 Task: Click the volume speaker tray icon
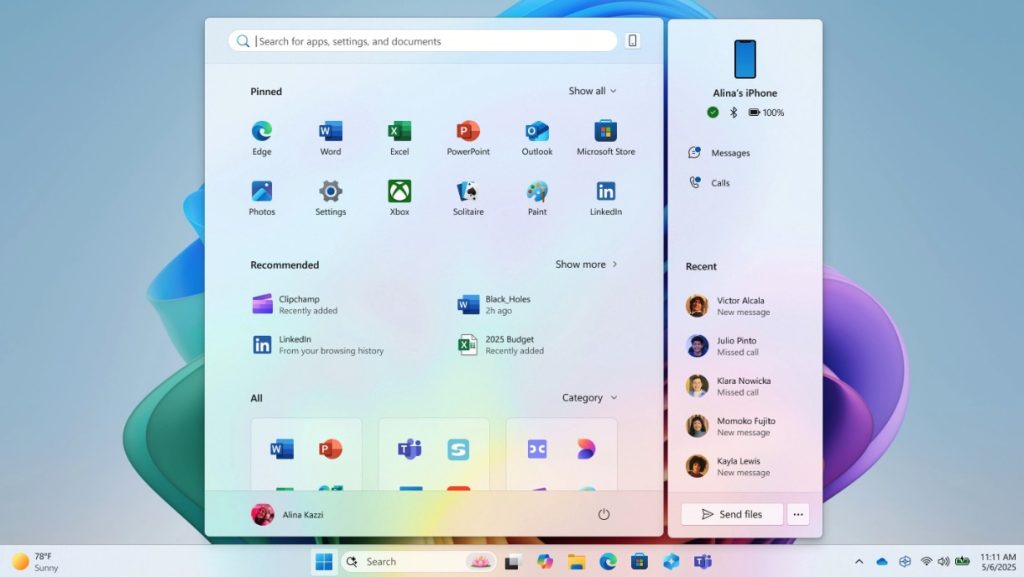pyautogui.click(x=944, y=561)
